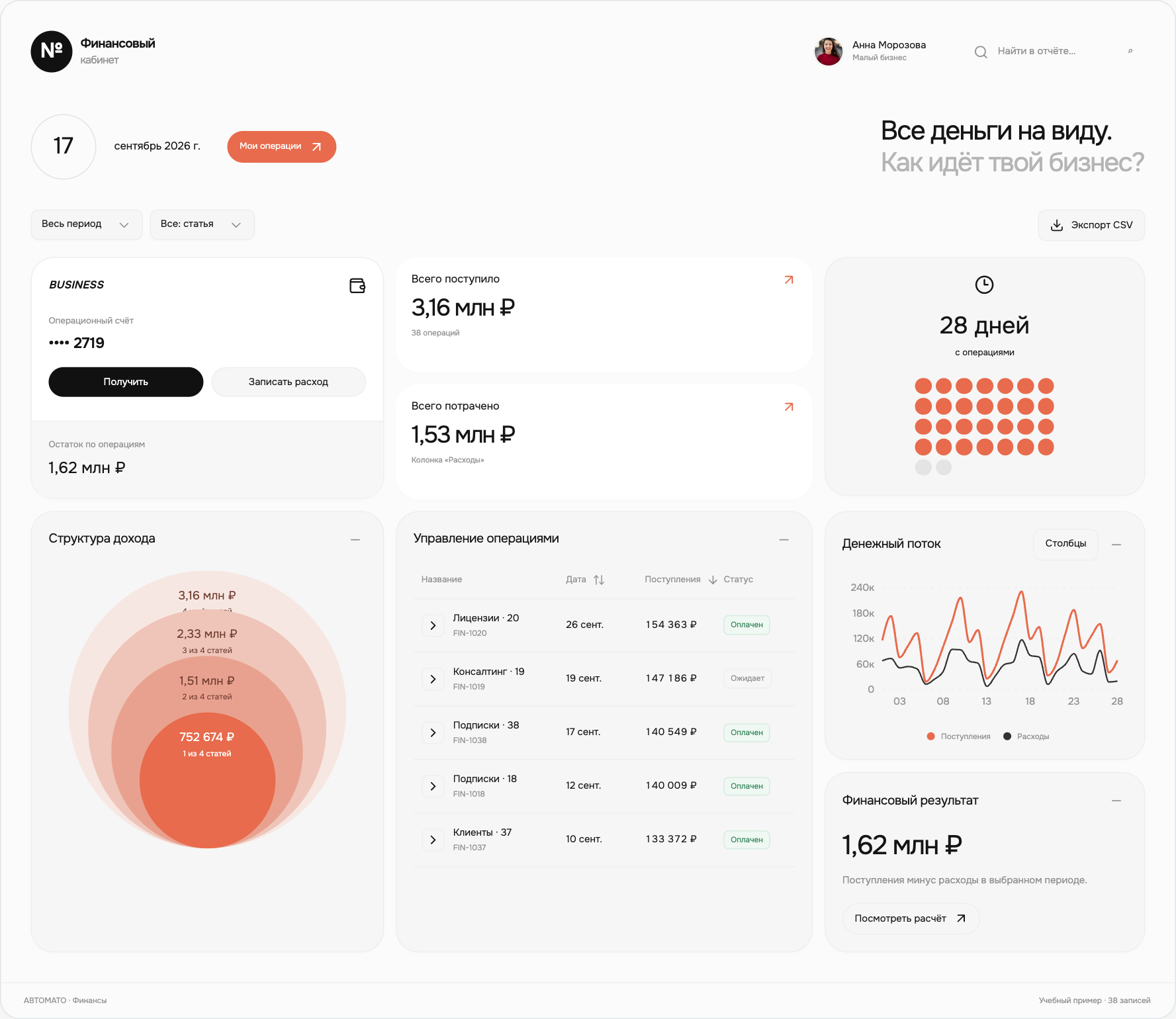Image resolution: width=1176 pixels, height=1019 pixels.
Task: Switch chart type via Столбцы
Action: pos(1065,544)
